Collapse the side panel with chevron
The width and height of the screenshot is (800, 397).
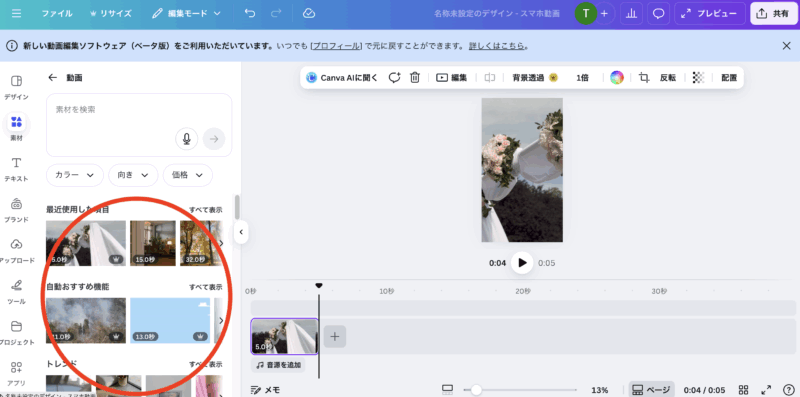tap(241, 232)
